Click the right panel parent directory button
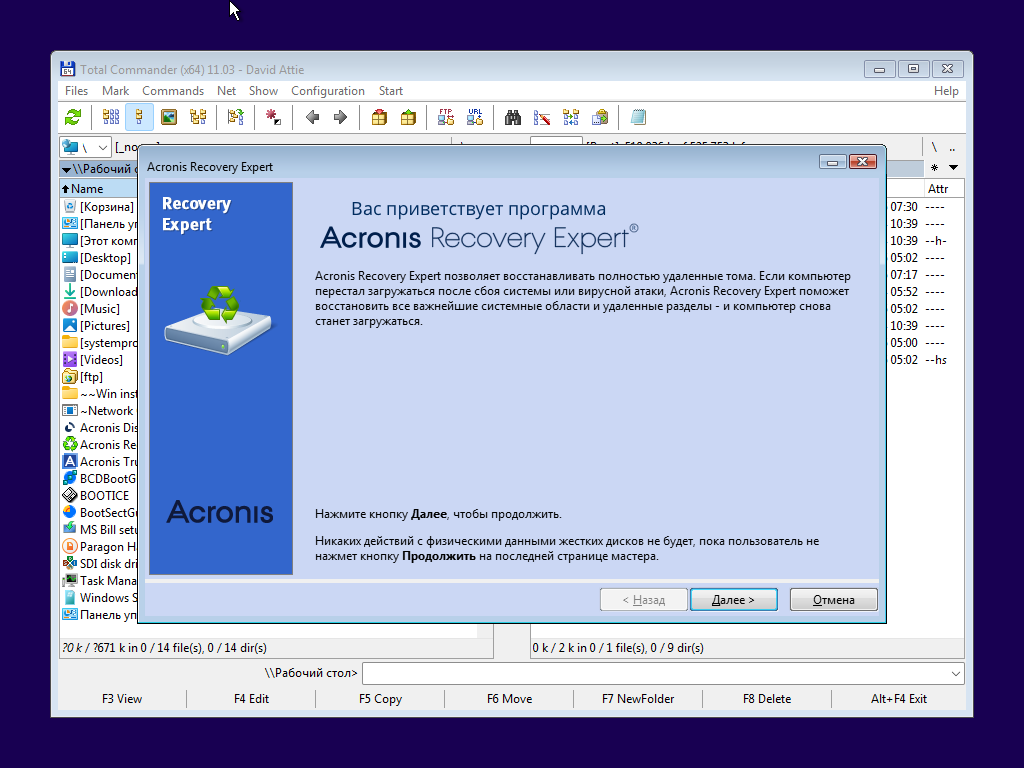1024x768 pixels. point(952,148)
